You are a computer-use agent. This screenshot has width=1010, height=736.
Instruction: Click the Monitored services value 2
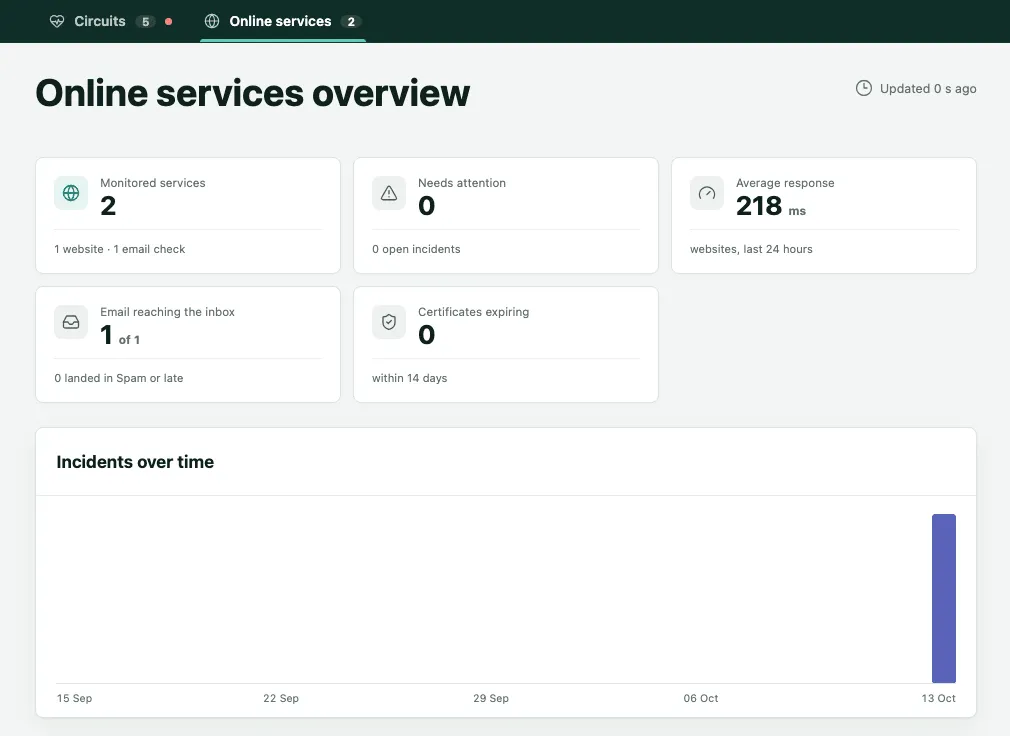click(x=108, y=206)
